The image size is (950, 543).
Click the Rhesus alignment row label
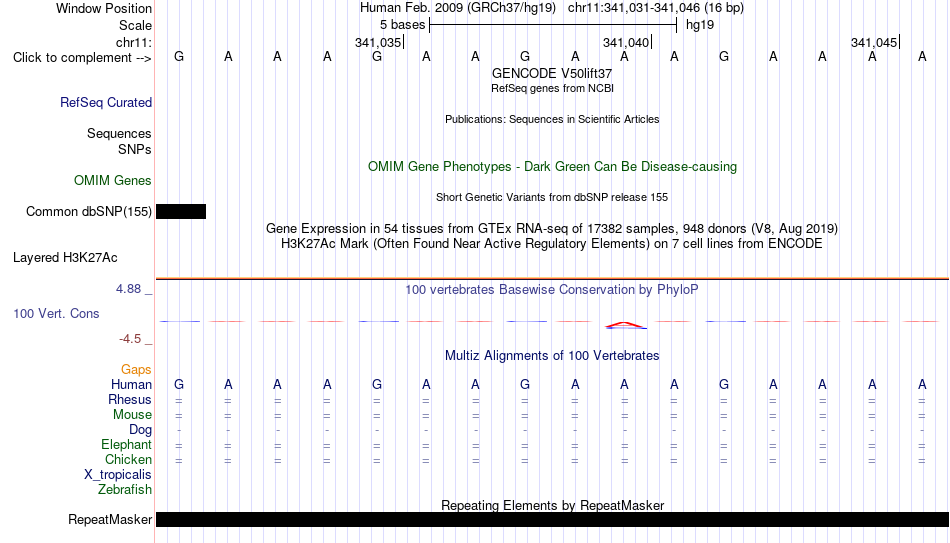pos(130,400)
